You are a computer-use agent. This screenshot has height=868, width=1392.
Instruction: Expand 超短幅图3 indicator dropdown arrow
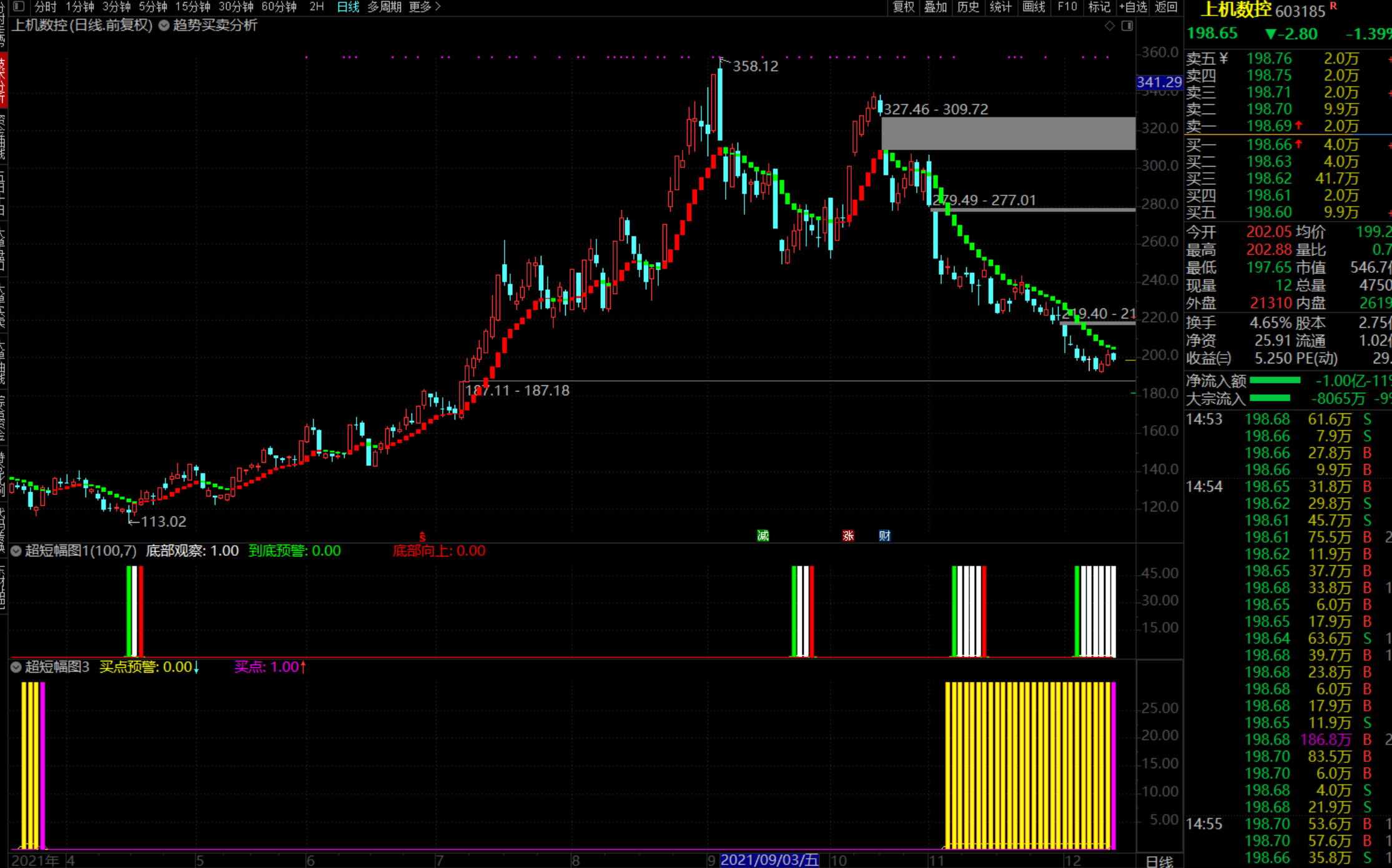16,667
